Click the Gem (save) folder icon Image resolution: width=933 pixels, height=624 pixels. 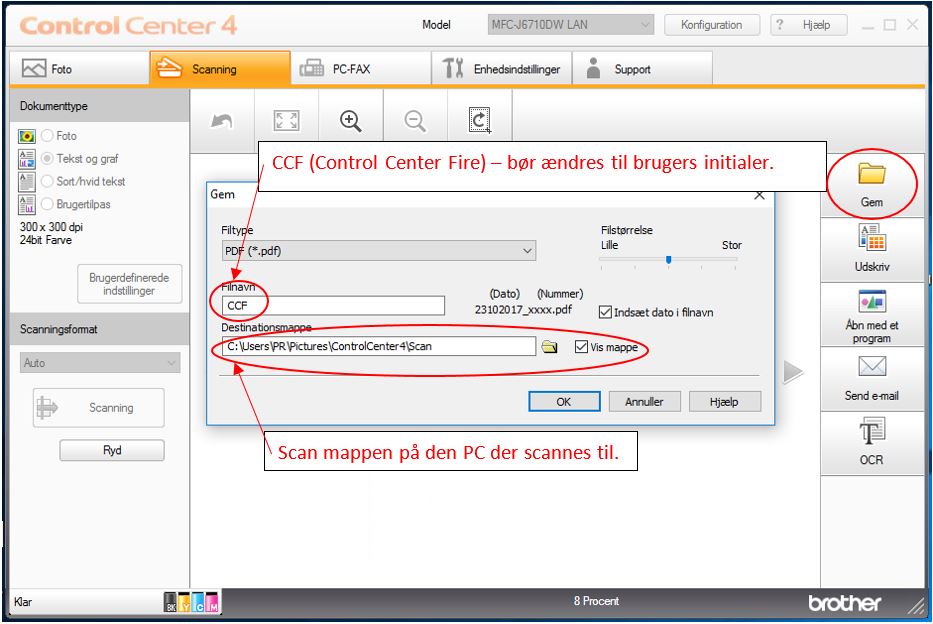872,174
